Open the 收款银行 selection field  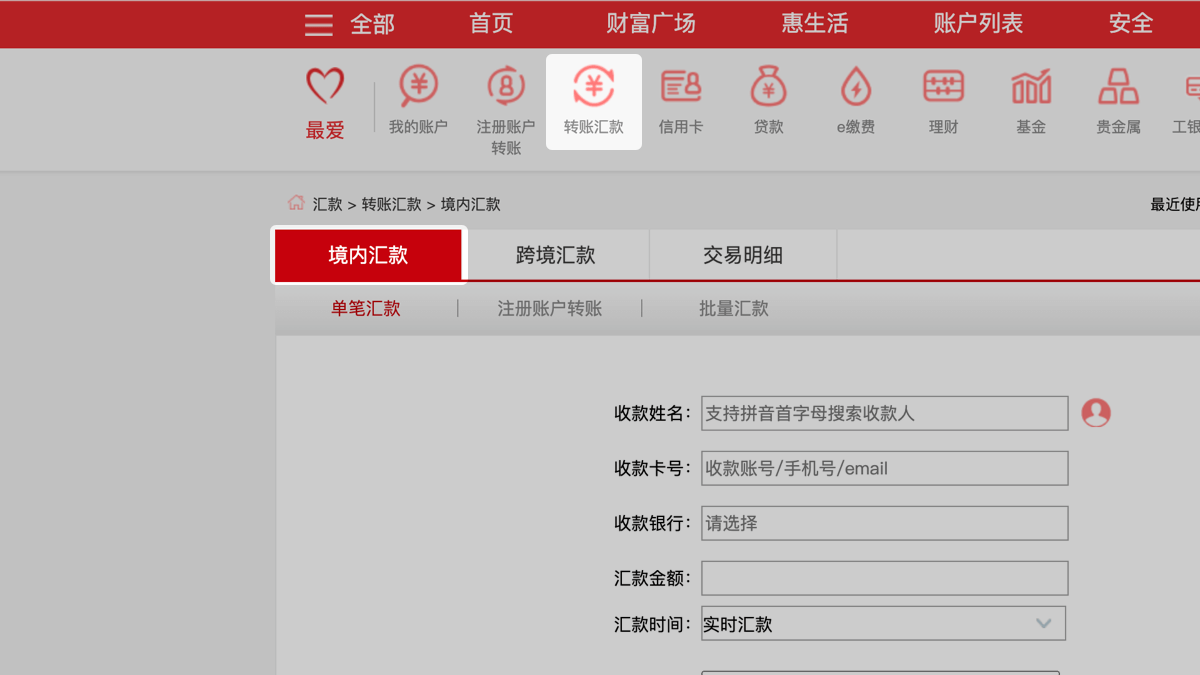(884, 523)
